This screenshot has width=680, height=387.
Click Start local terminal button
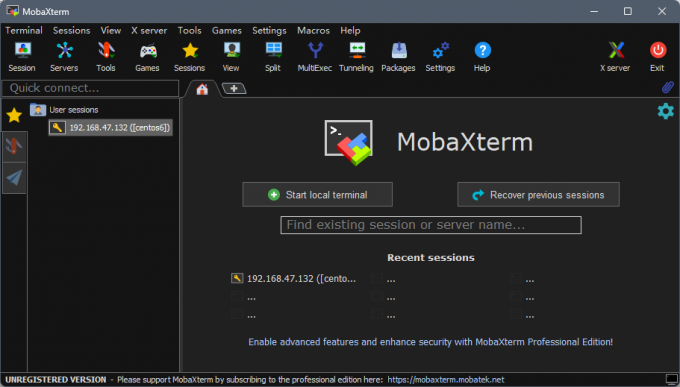[x=317, y=194]
